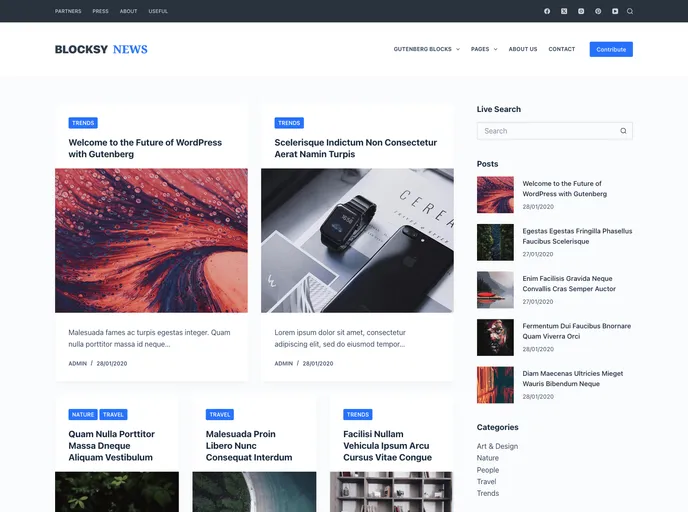The height and width of the screenshot is (512, 688).
Task: Open the Partners top menu item
Action: (x=68, y=11)
